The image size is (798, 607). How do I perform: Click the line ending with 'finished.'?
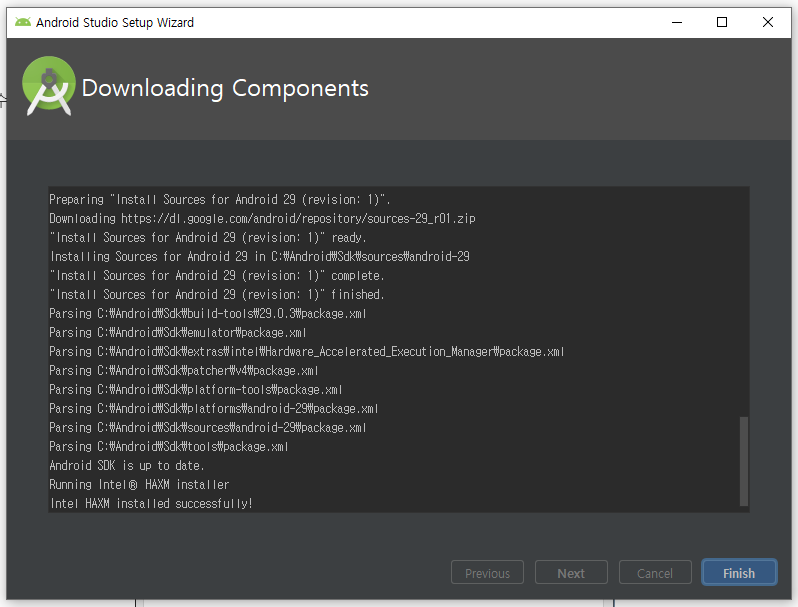217,294
